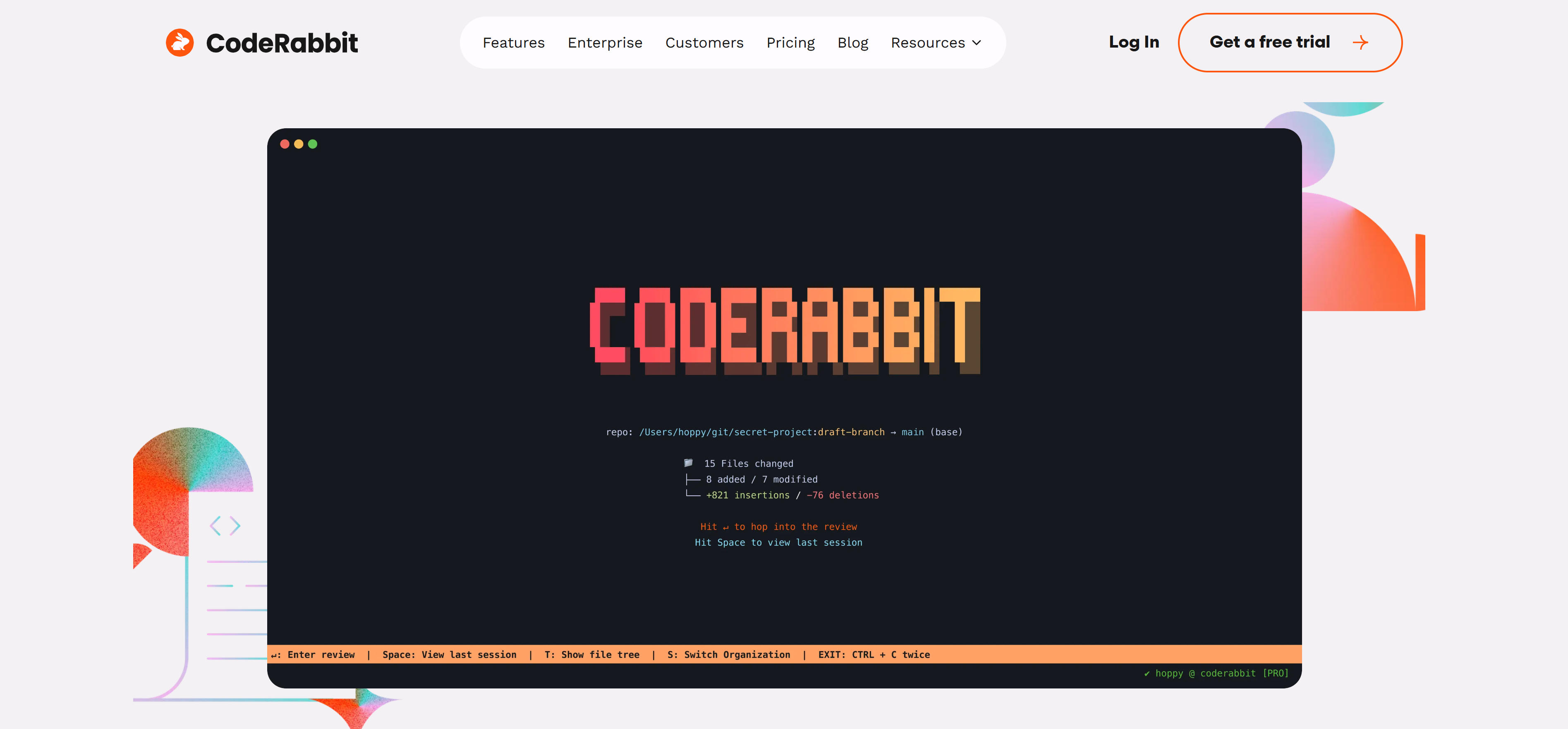Click the green traffic-light dot on terminal window
This screenshot has width=1568, height=729.
(313, 144)
